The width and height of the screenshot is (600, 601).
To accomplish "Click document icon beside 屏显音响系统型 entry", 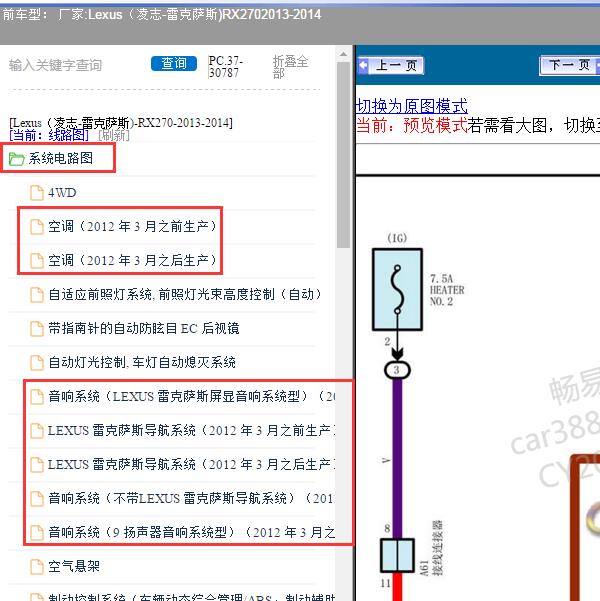I will [37, 397].
